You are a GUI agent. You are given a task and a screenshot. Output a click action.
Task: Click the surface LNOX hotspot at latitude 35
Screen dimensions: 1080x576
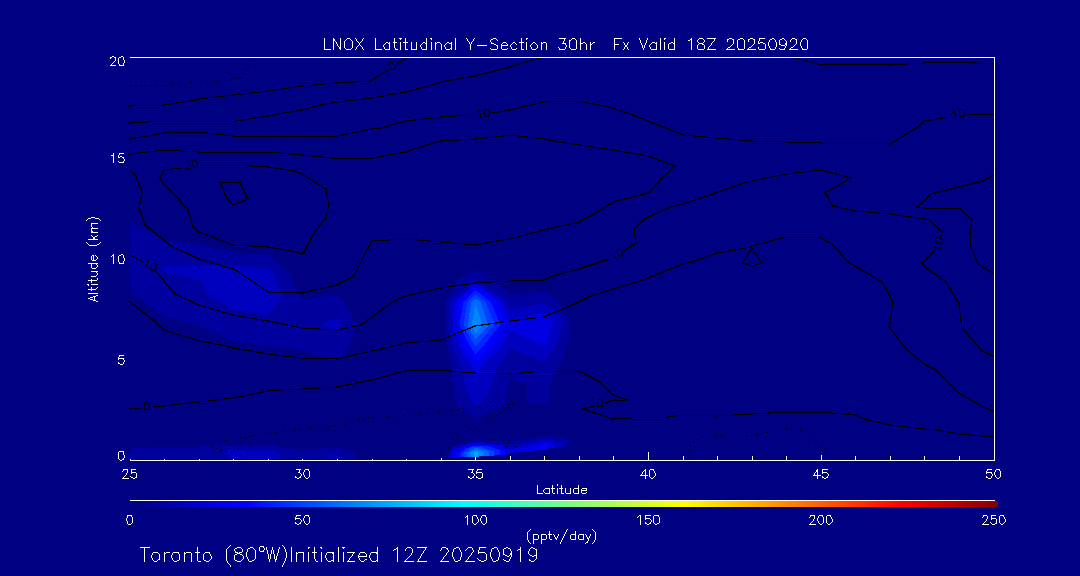477,452
